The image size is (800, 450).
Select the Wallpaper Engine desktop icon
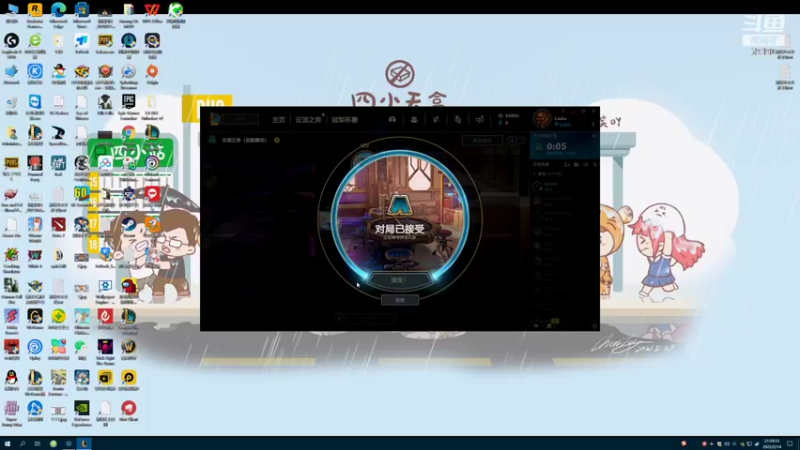105,289
